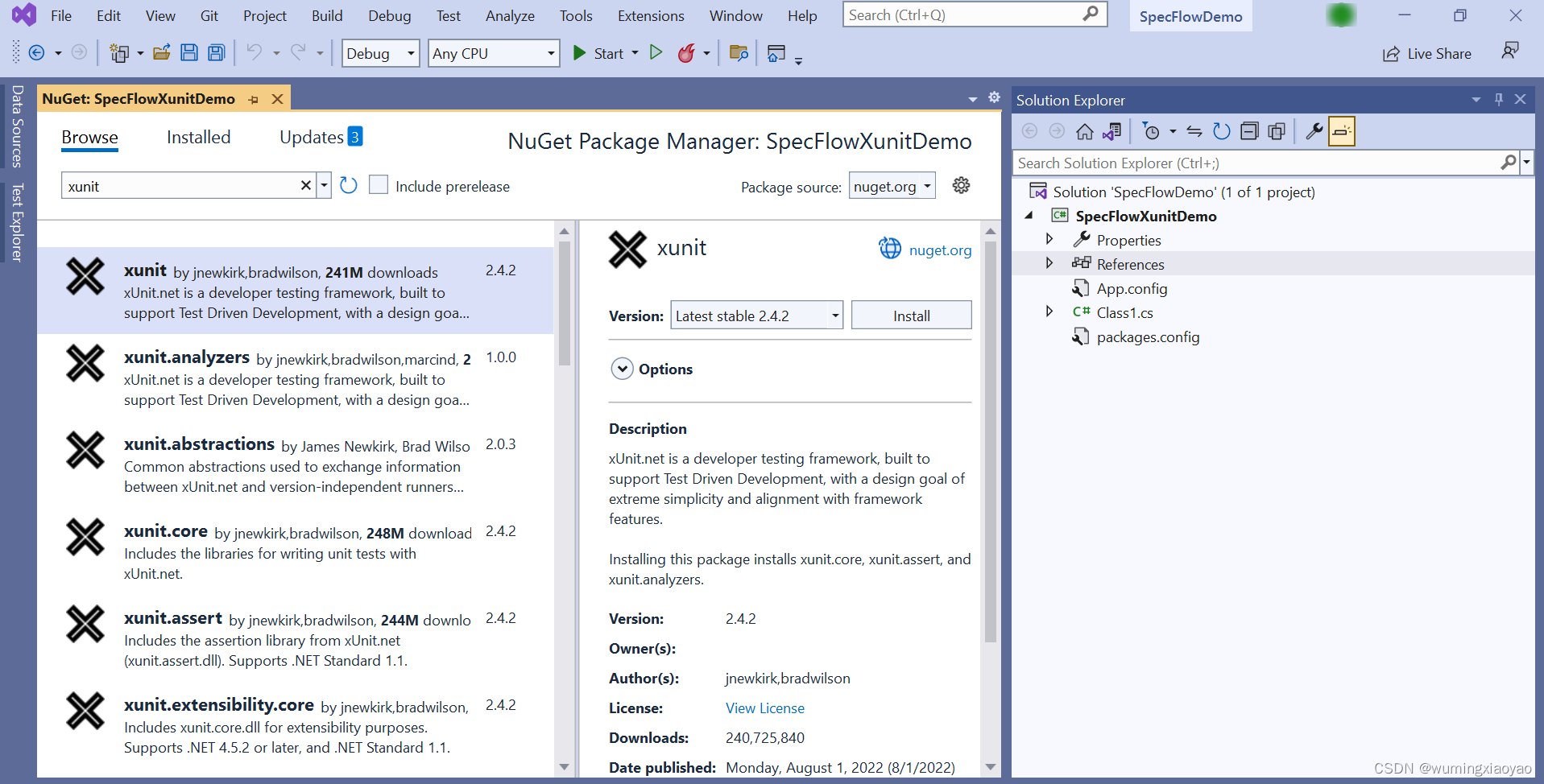Open Debug configuration dropdown

pyautogui.click(x=381, y=53)
